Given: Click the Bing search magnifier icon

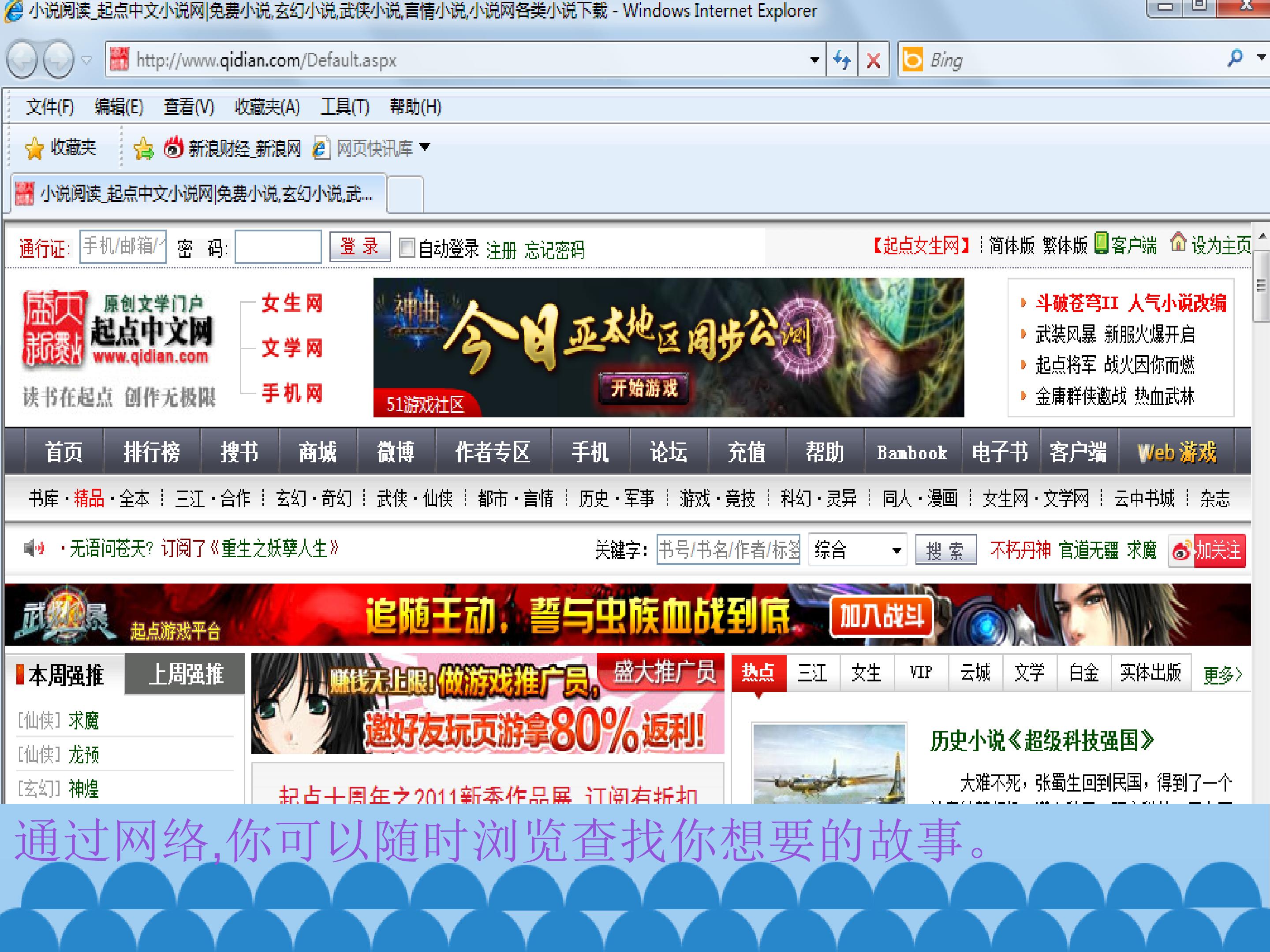Looking at the screenshot, I should pyautogui.click(x=1234, y=58).
